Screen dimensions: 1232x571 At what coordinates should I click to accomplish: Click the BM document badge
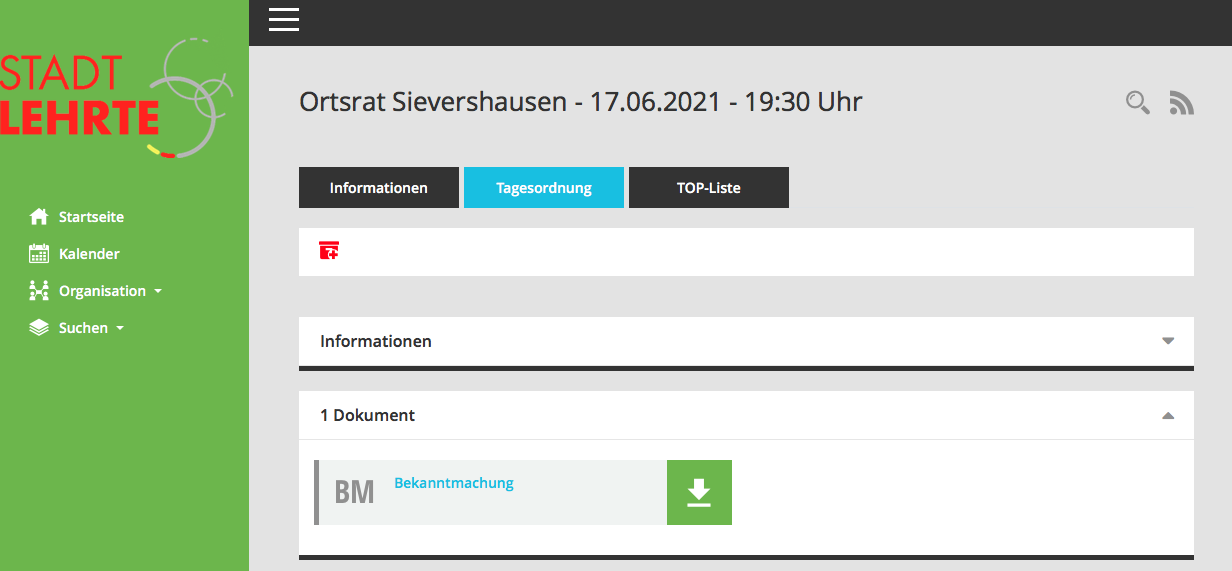click(354, 492)
